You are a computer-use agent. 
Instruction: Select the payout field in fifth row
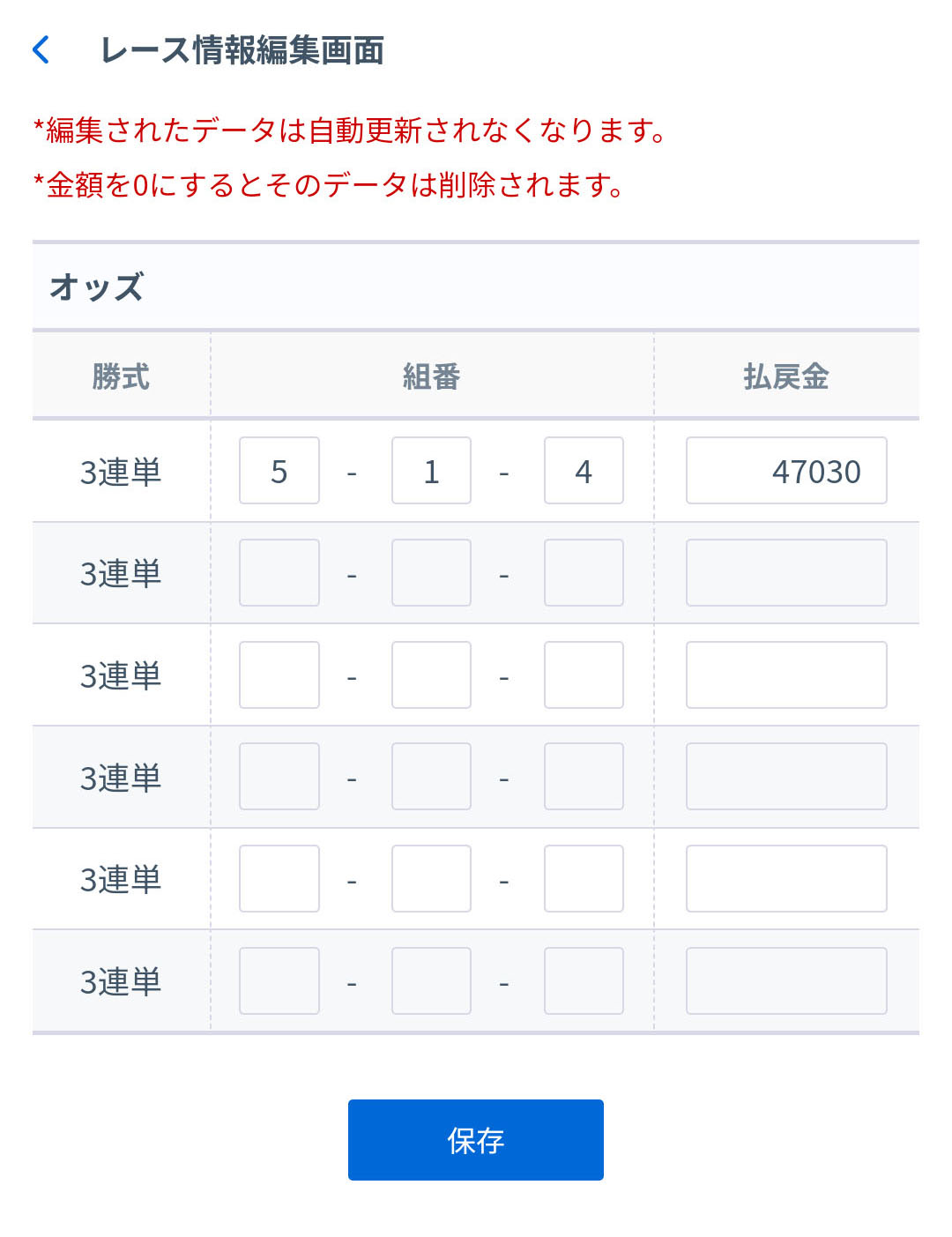[x=786, y=879]
